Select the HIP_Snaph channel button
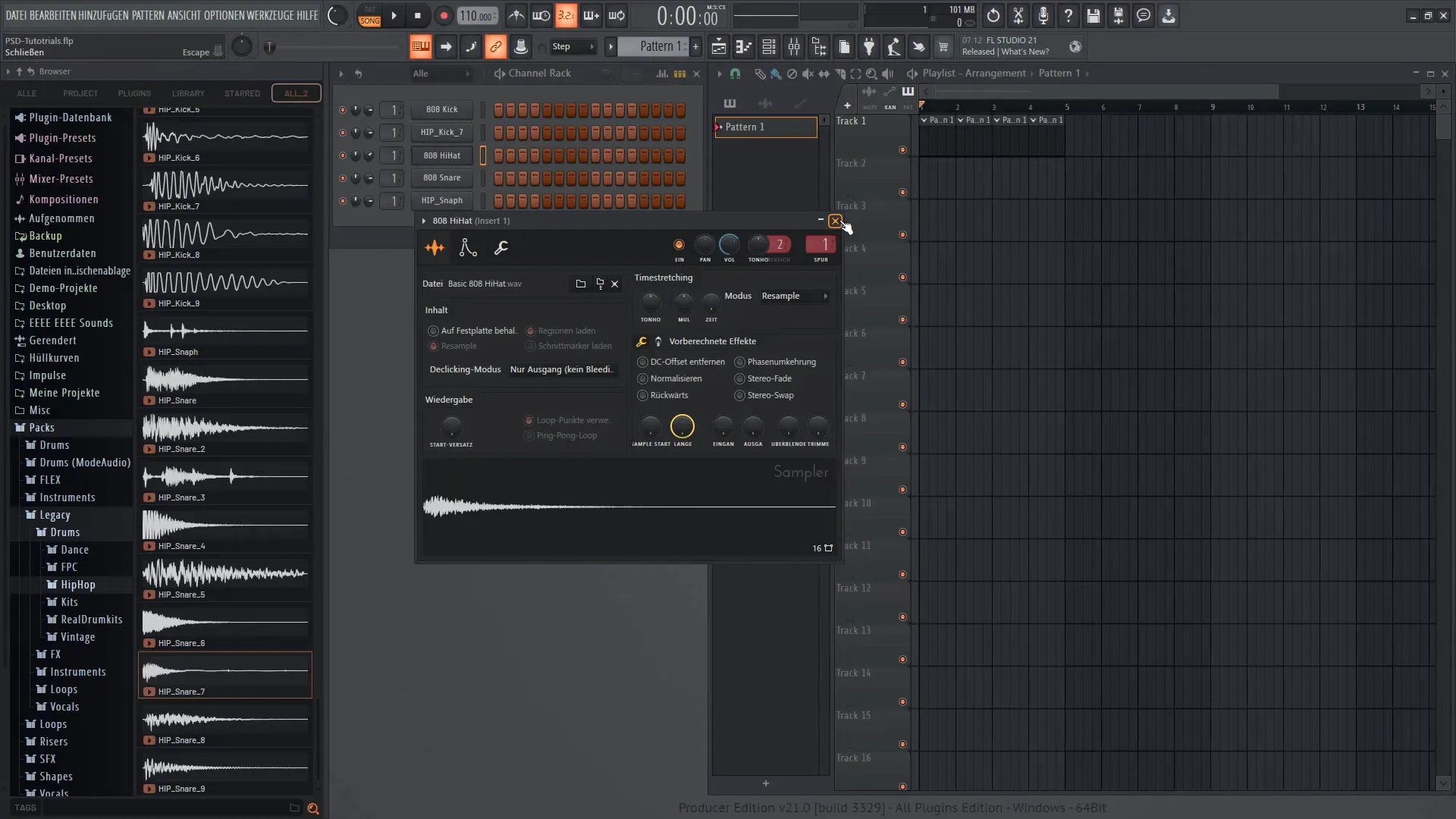The height and width of the screenshot is (819, 1456). (x=442, y=201)
